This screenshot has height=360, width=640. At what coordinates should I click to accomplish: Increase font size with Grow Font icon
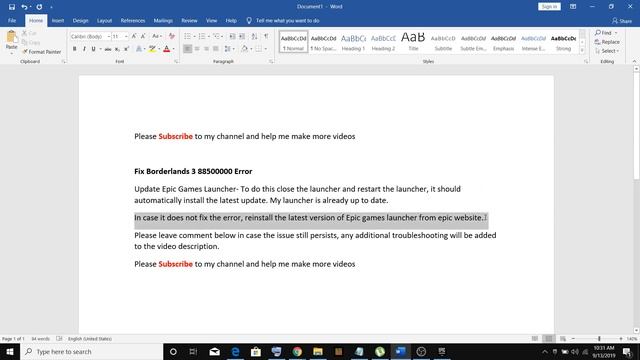134,36
